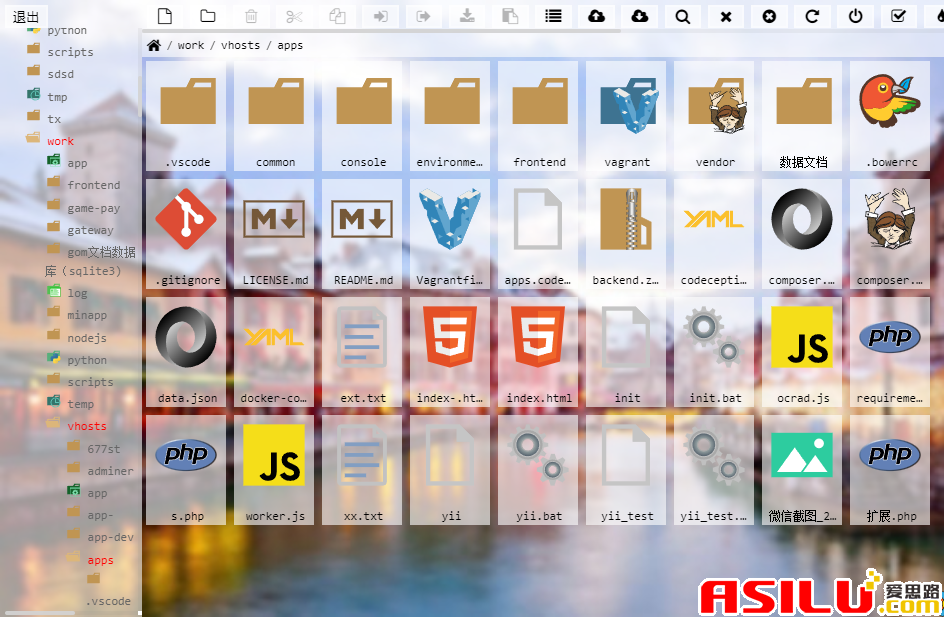Select the .bowerrc file tile
This screenshot has width=944, height=617.
[891, 116]
